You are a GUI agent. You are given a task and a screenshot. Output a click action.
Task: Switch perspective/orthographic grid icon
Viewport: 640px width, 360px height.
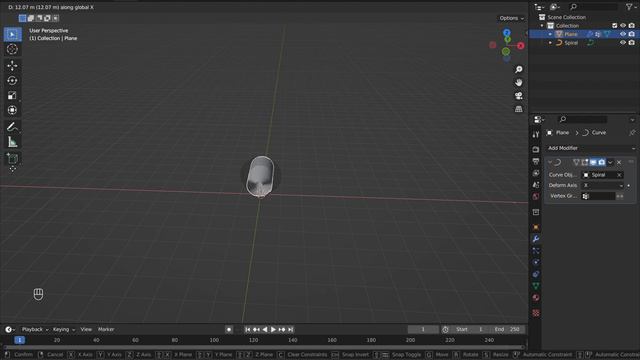(x=518, y=109)
